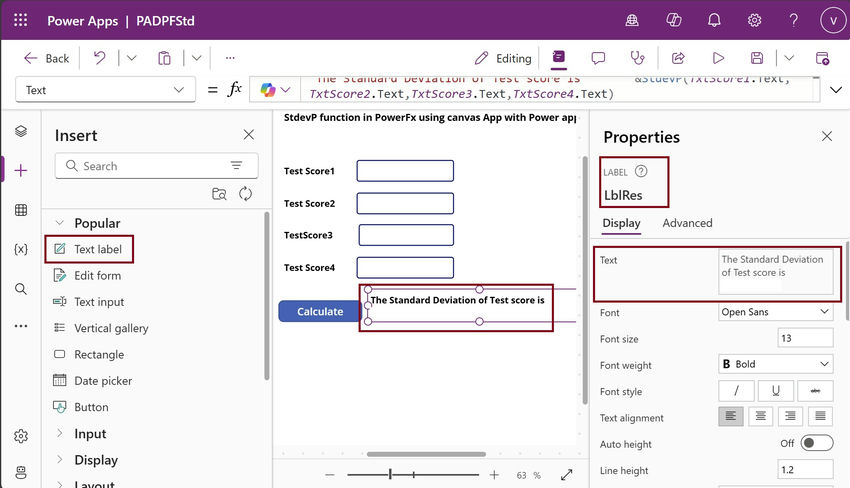Go Back to previous page
Image resolution: width=850 pixels, height=488 pixels.
[47, 58]
